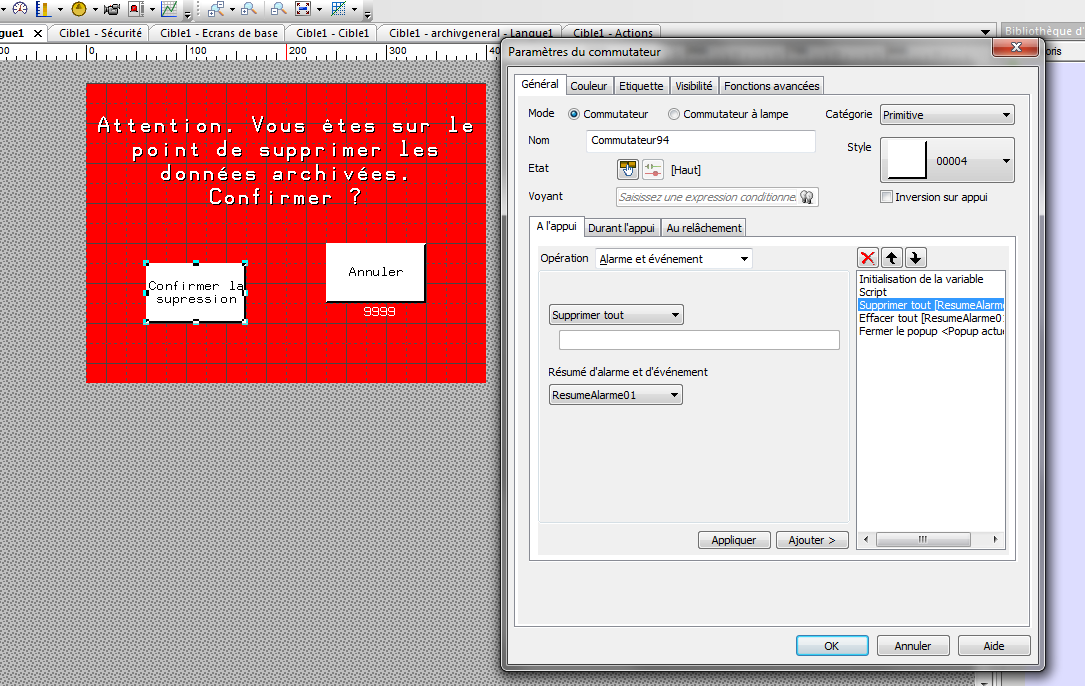Move selected operation up with arrow icon
1085x686 pixels.
(892, 258)
